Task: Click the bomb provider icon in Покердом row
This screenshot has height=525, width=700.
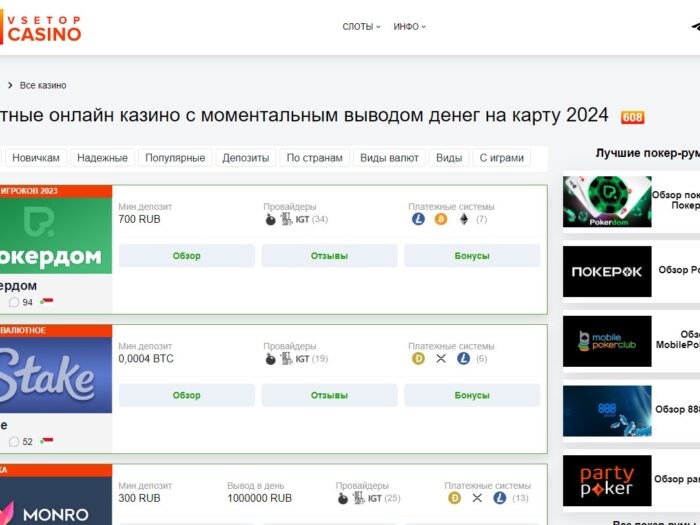Action: (x=271, y=219)
